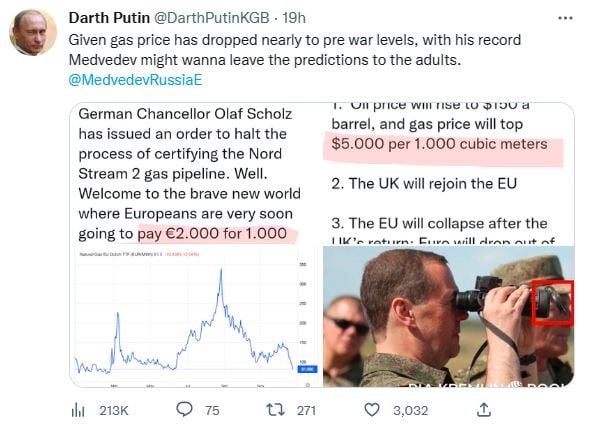Like the tweet with heart icon
Image resolution: width=589 pixels, height=425 pixels.
click(x=372, y=410)
